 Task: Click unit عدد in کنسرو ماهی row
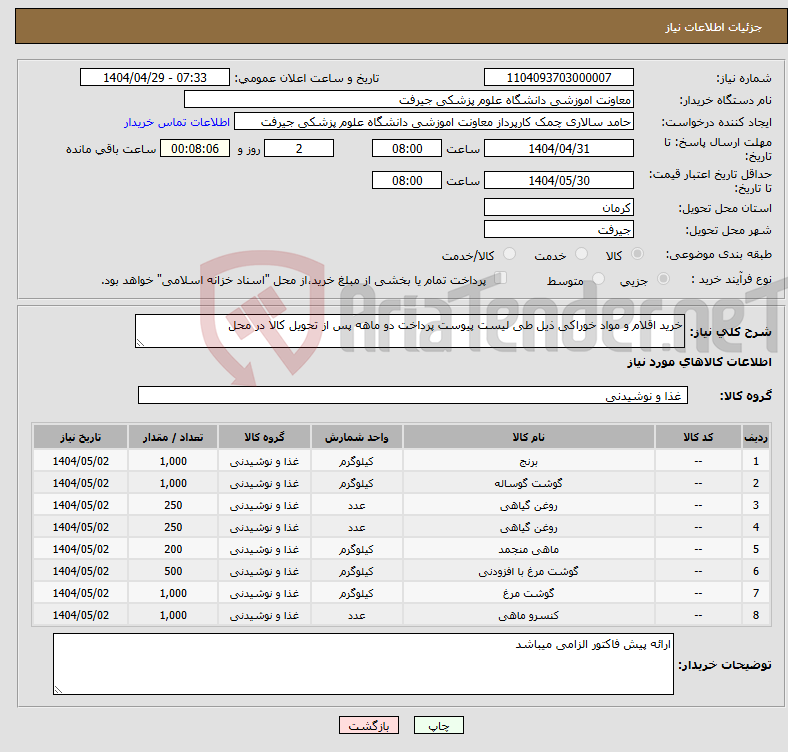[x=356, y=615]
